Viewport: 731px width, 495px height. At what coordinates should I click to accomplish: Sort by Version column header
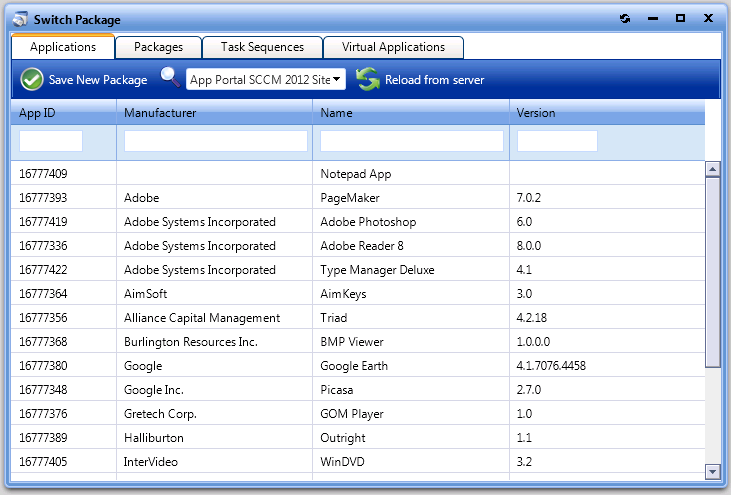(x=607, y=113)
